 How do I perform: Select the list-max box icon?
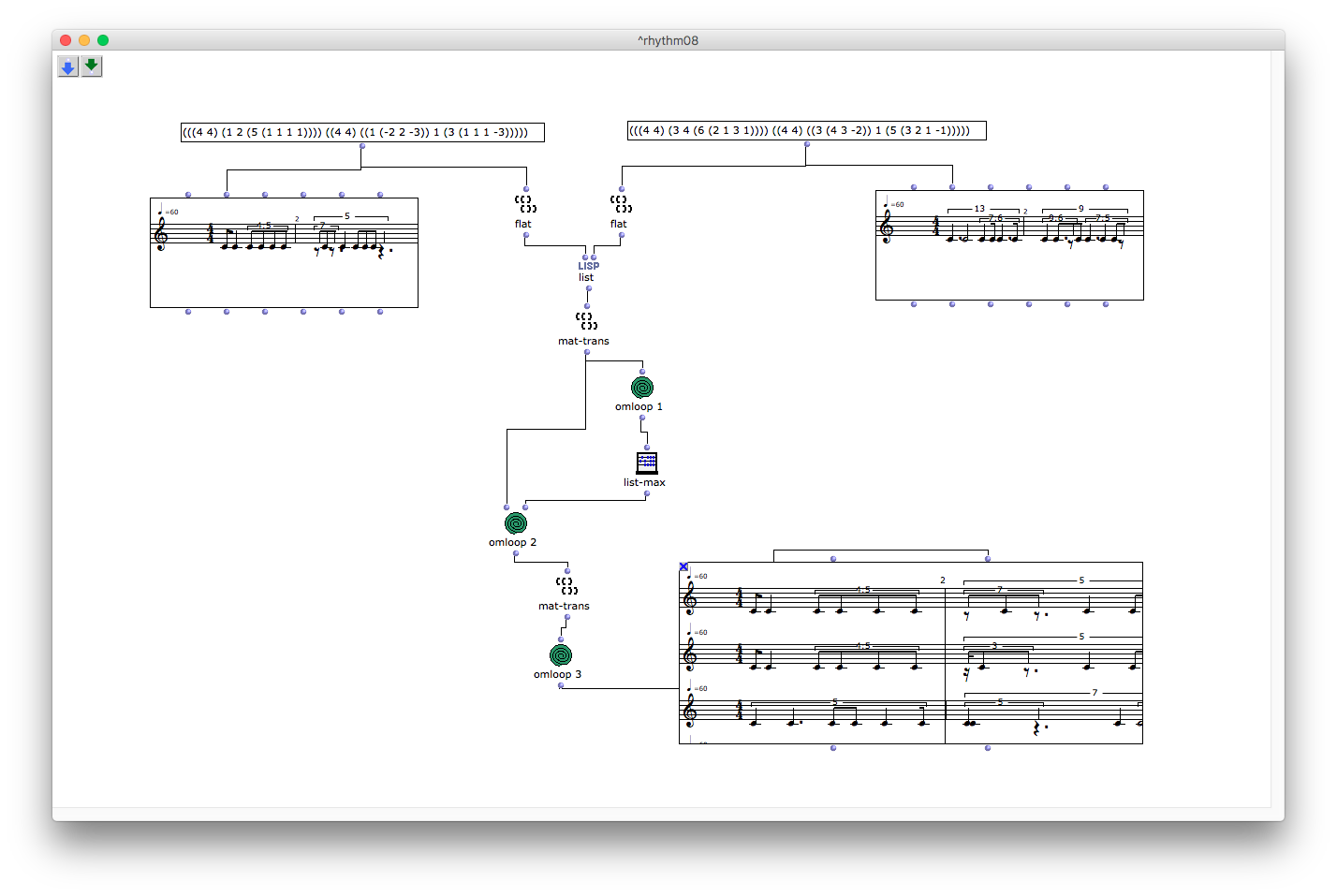tap(647, 463)
